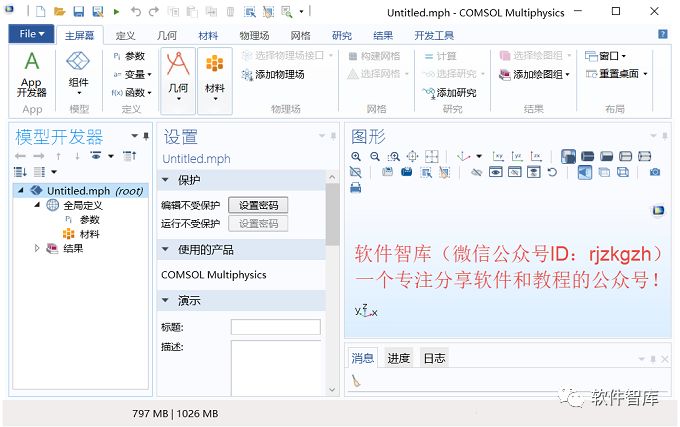Image resolution: width=680 pixels, height=427 pixels.
Task: Switch to the 进度 tab
Action: tap(398, 358)
